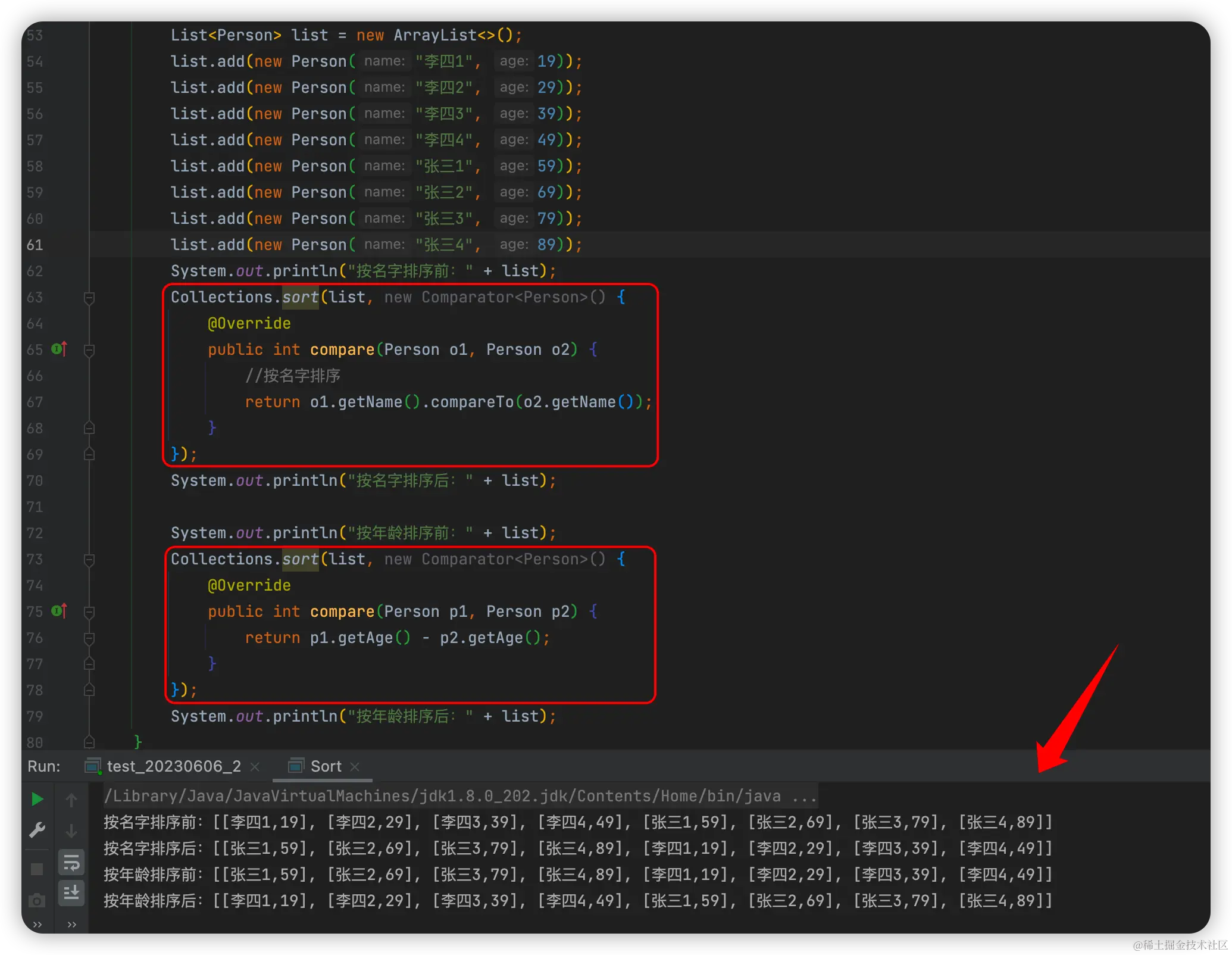The image size is (1232, 955).
Task: Click the "李四1" string on line 54
Action: point(444,61)
